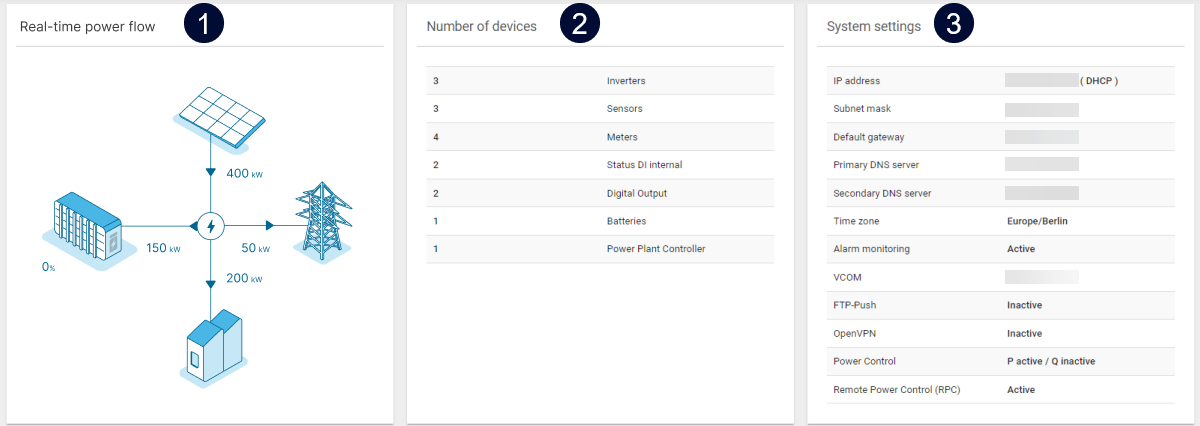Click the Time zone Europe/Berlin value

coord(1039,220)
